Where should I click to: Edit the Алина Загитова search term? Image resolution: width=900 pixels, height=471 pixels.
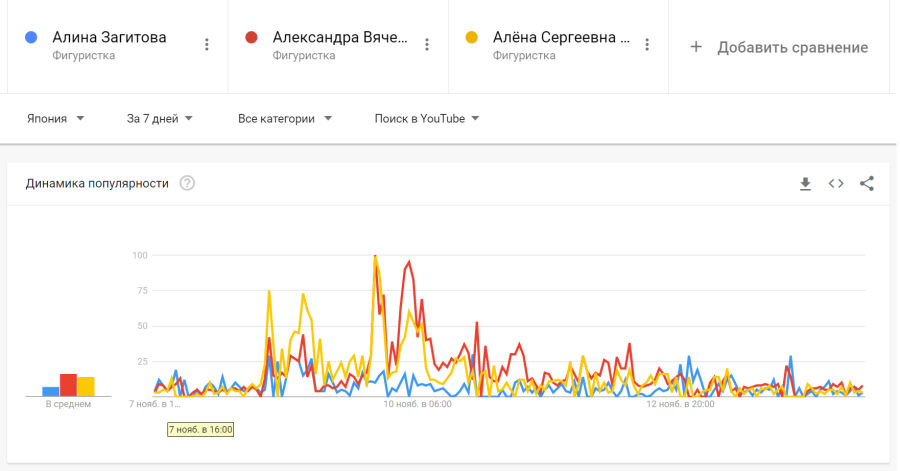[x=109, y=38]
